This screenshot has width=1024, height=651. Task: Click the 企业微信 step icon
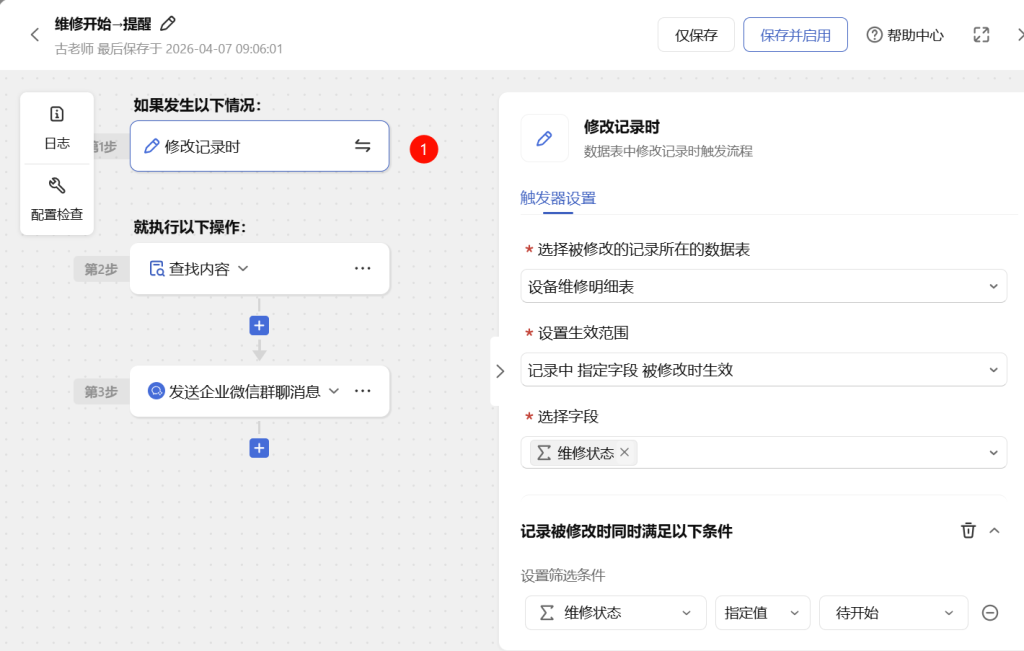(156, 391)
